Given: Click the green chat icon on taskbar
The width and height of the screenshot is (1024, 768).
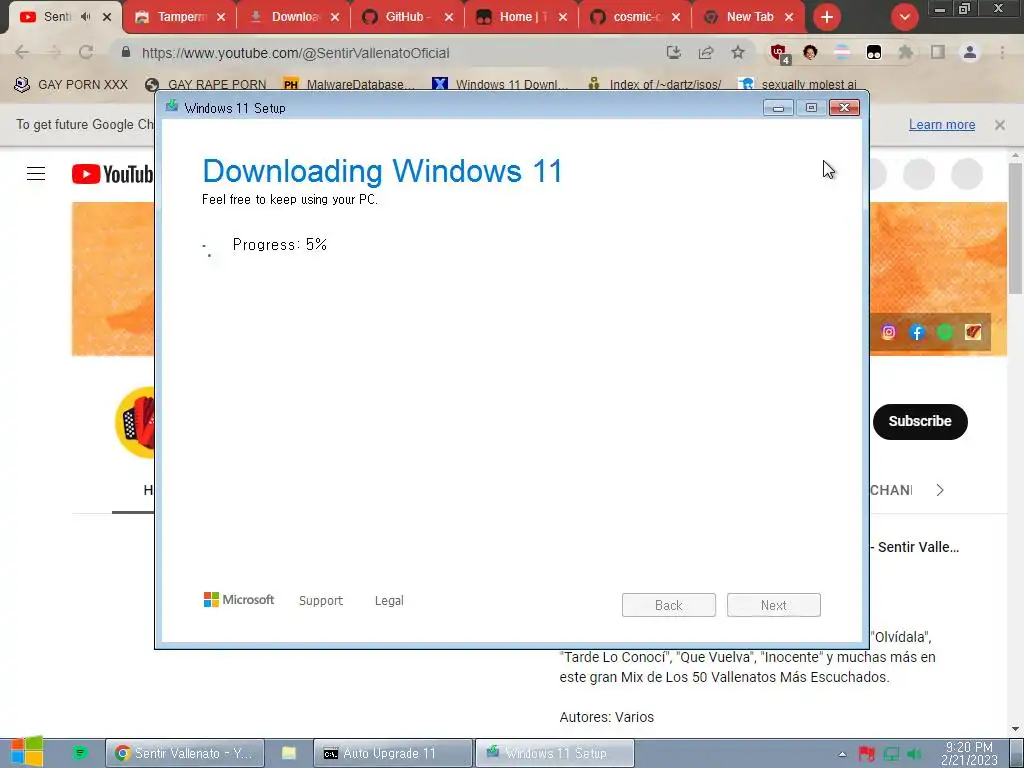Looking at the screenshot, I should point(80,753).
